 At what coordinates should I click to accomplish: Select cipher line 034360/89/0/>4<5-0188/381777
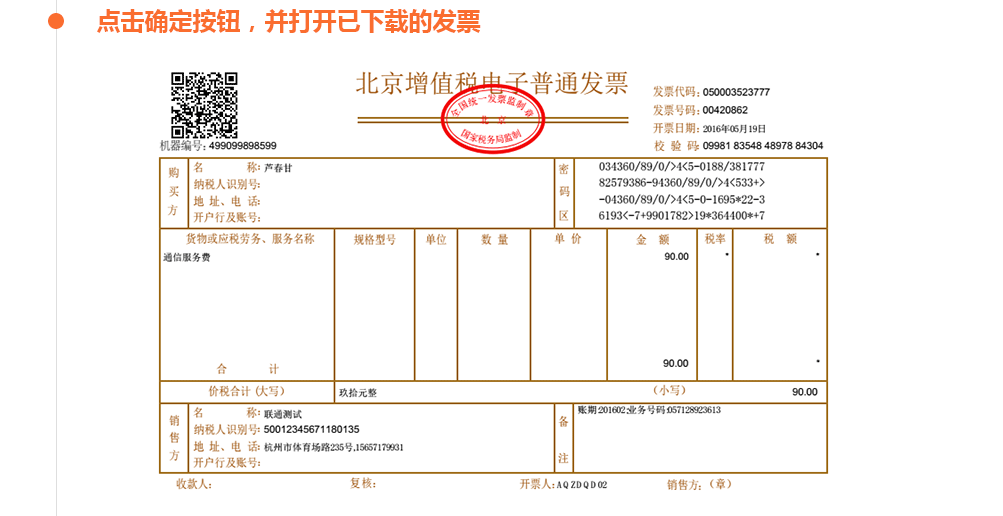[682, 166]
